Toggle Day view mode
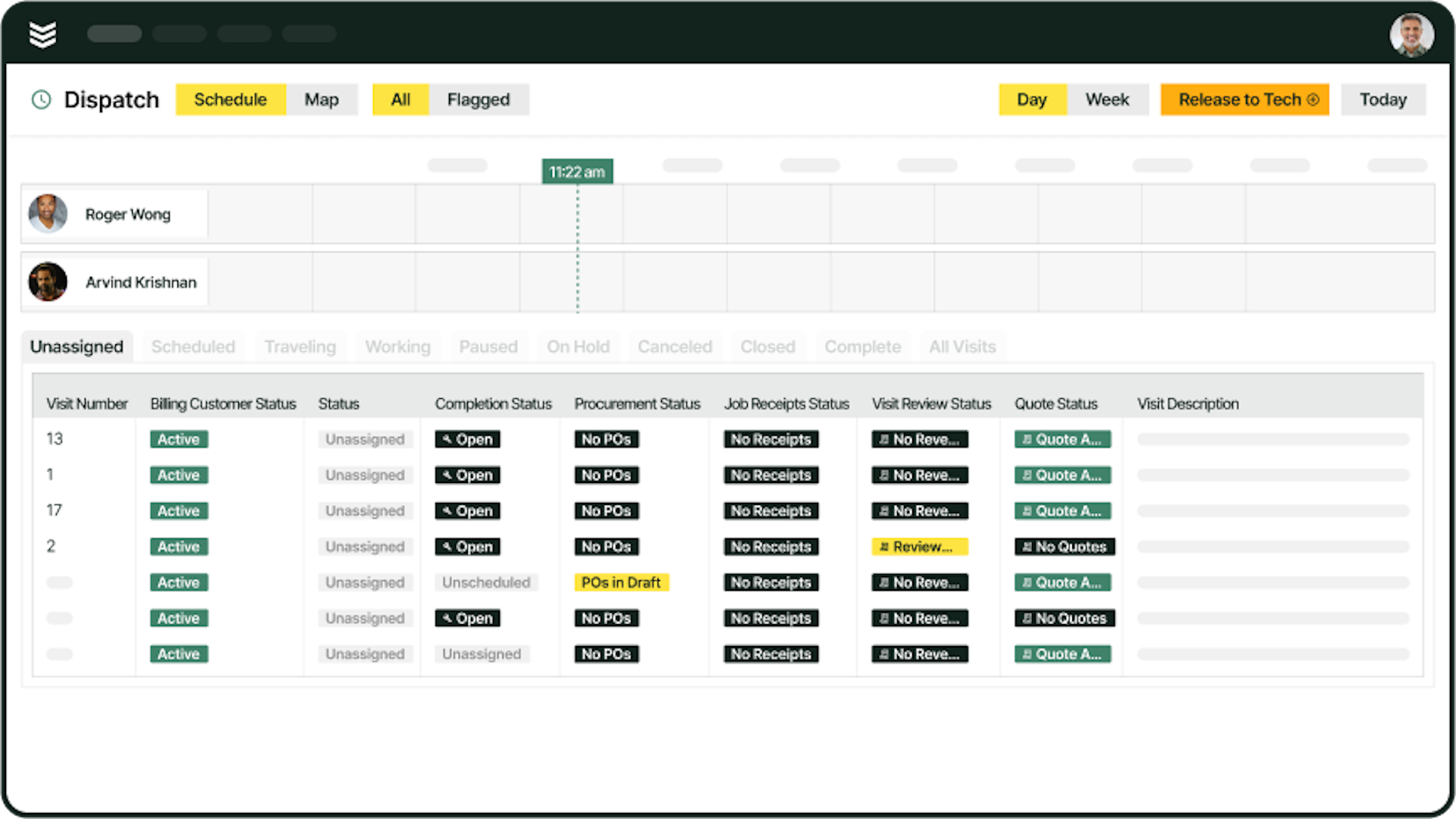The height and width of the screenshot is (819, 1456). coord(1033,99)
